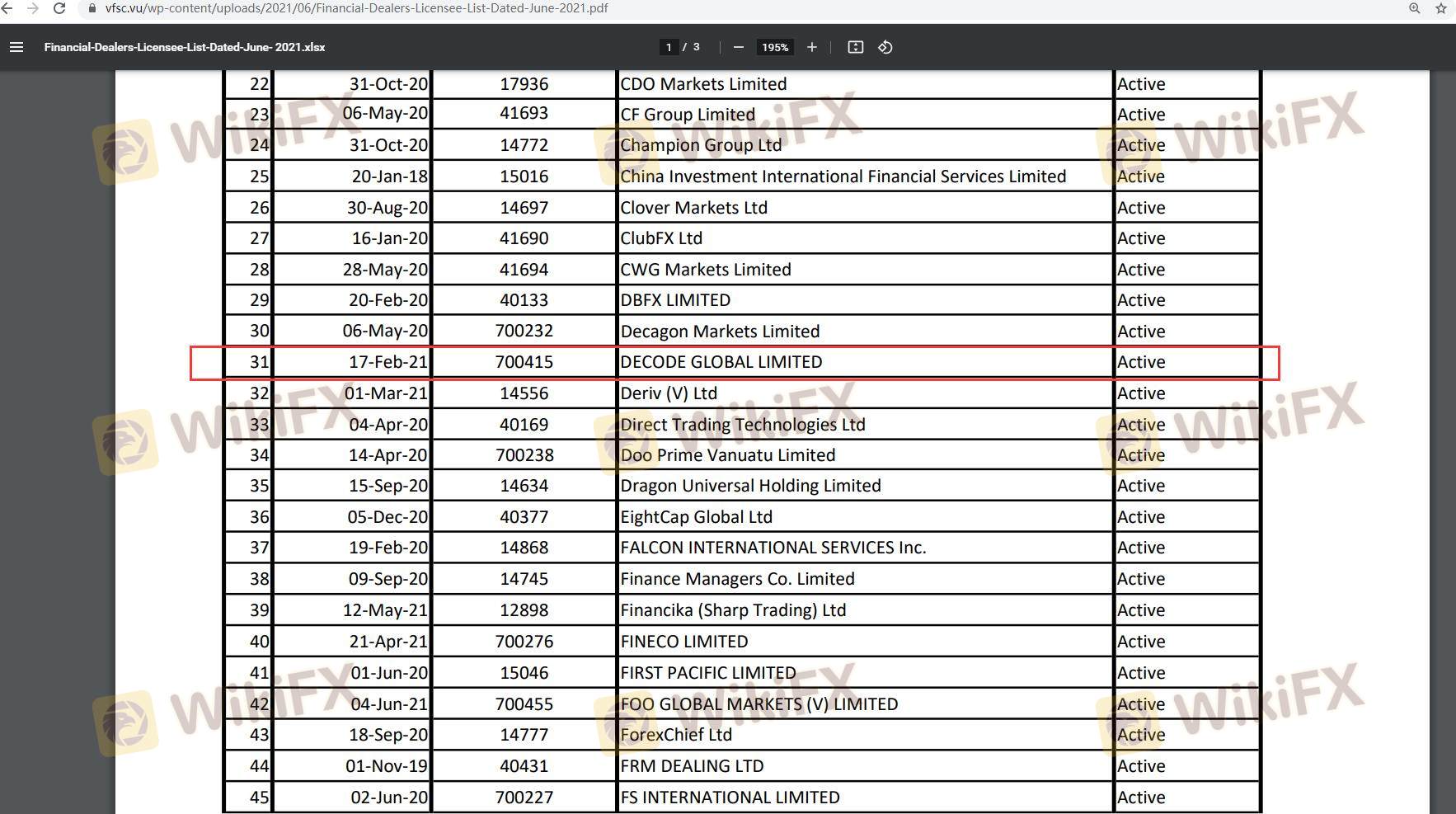Click the zoom in plus button

pyautogui.click(x=811, y=47)
